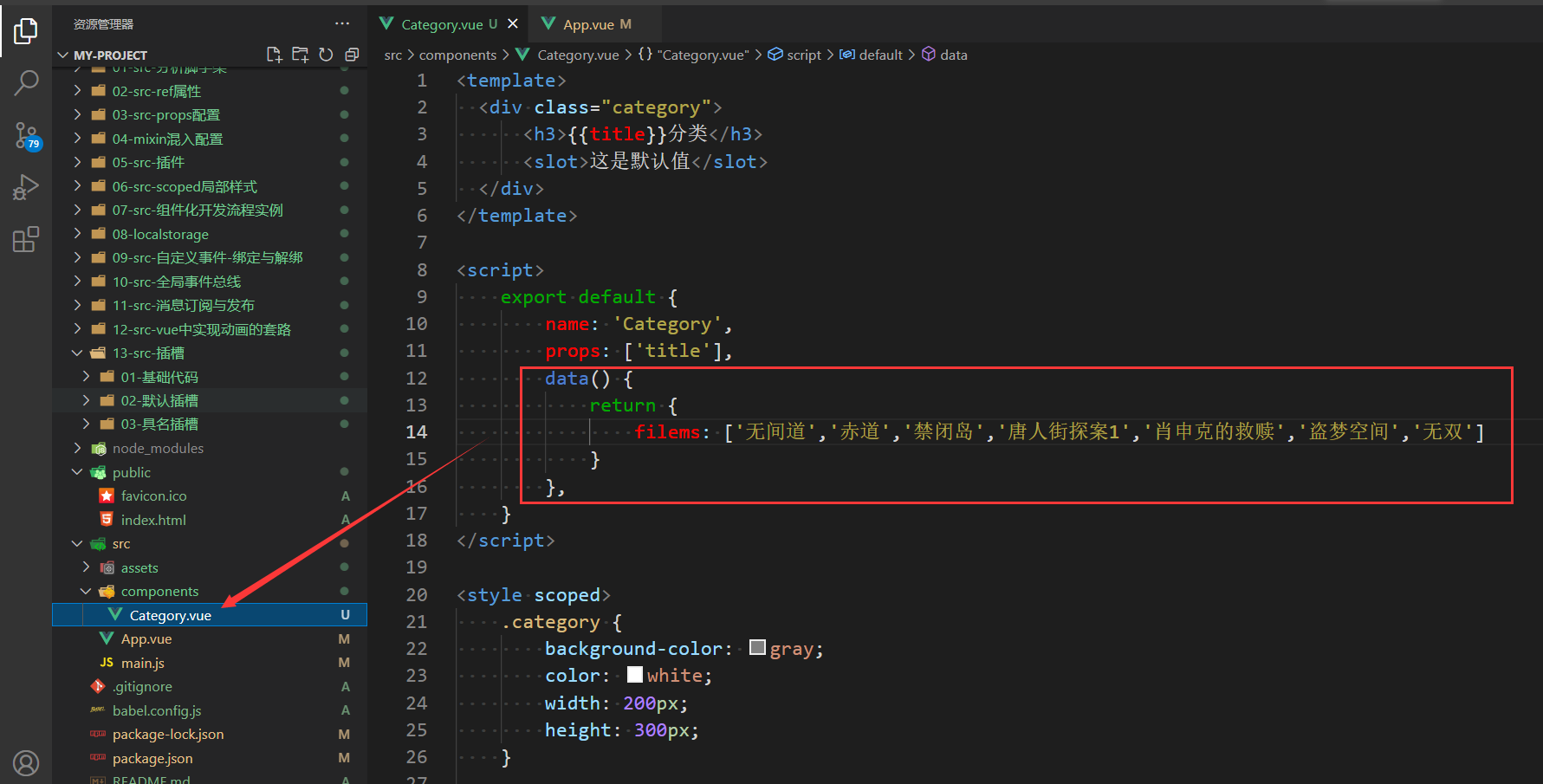This screenshot has height=784, width=1543.
Task: Open favicon.ico in the explorer
Action: click(153, 496)
